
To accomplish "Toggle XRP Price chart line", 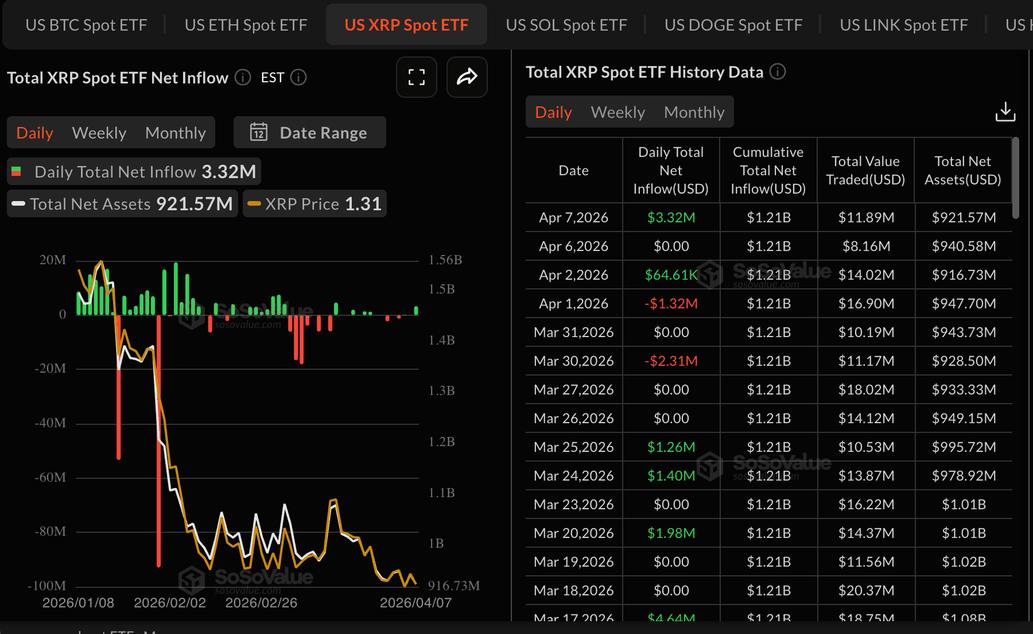I will 314,204.
